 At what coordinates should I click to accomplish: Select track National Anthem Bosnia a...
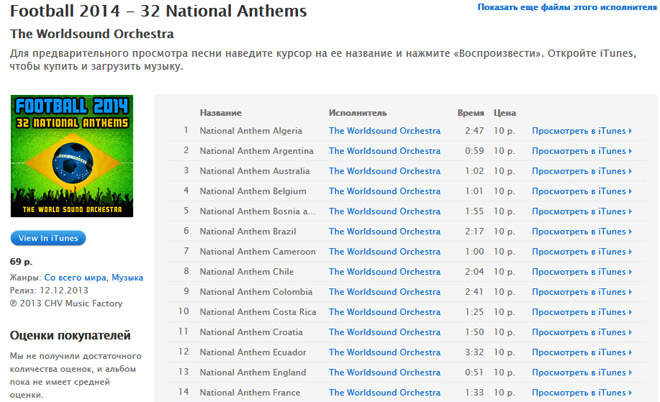pos(258,211)
